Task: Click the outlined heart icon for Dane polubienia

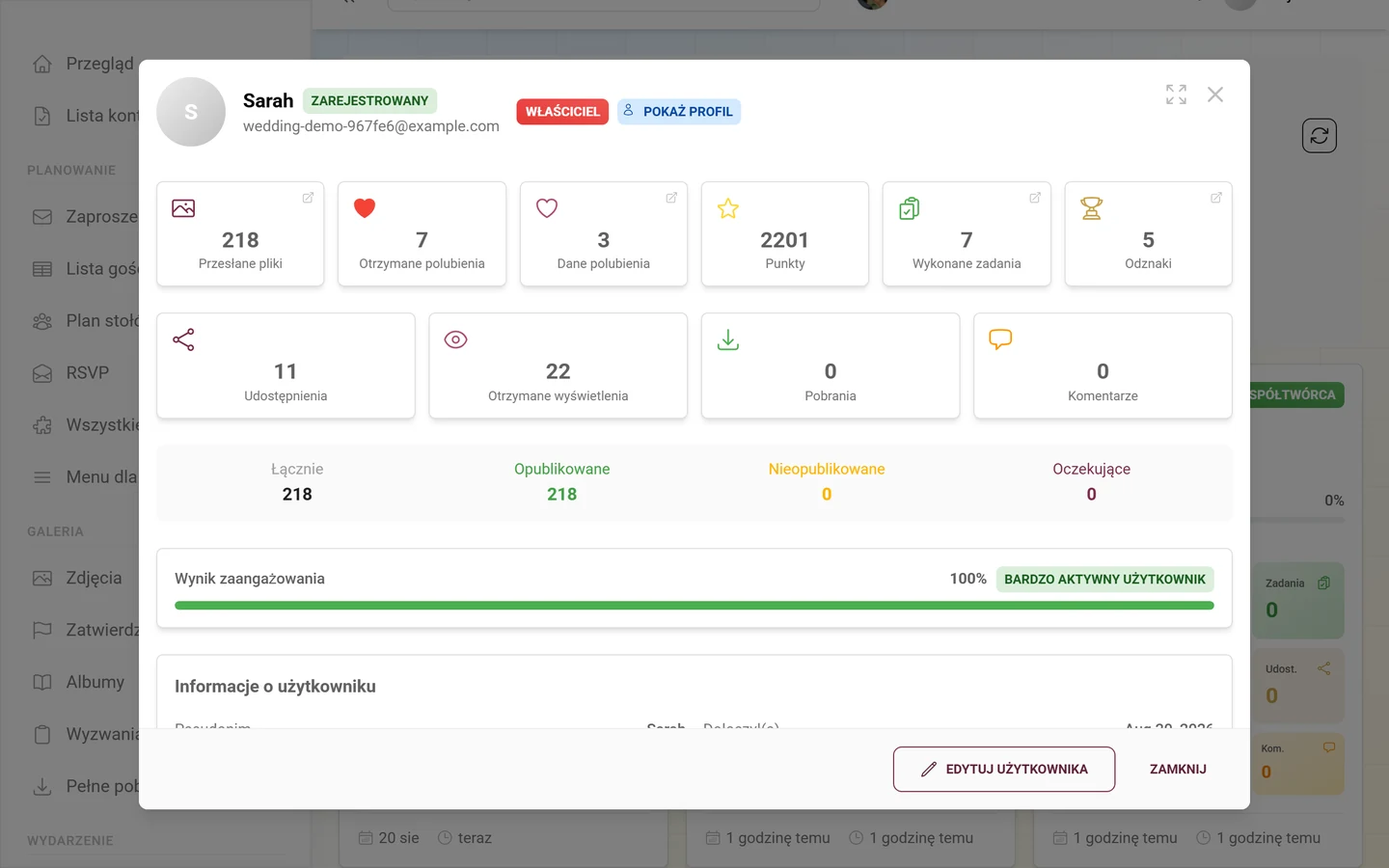Action: [547, 208]
